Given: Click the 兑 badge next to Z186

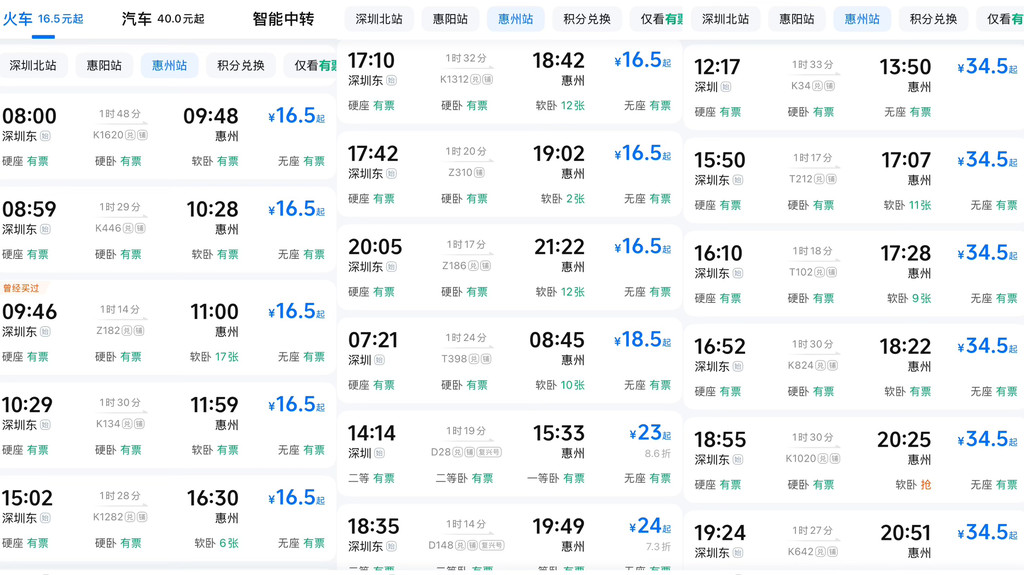Looking at the screenshot, I should [x=474, y=266].
